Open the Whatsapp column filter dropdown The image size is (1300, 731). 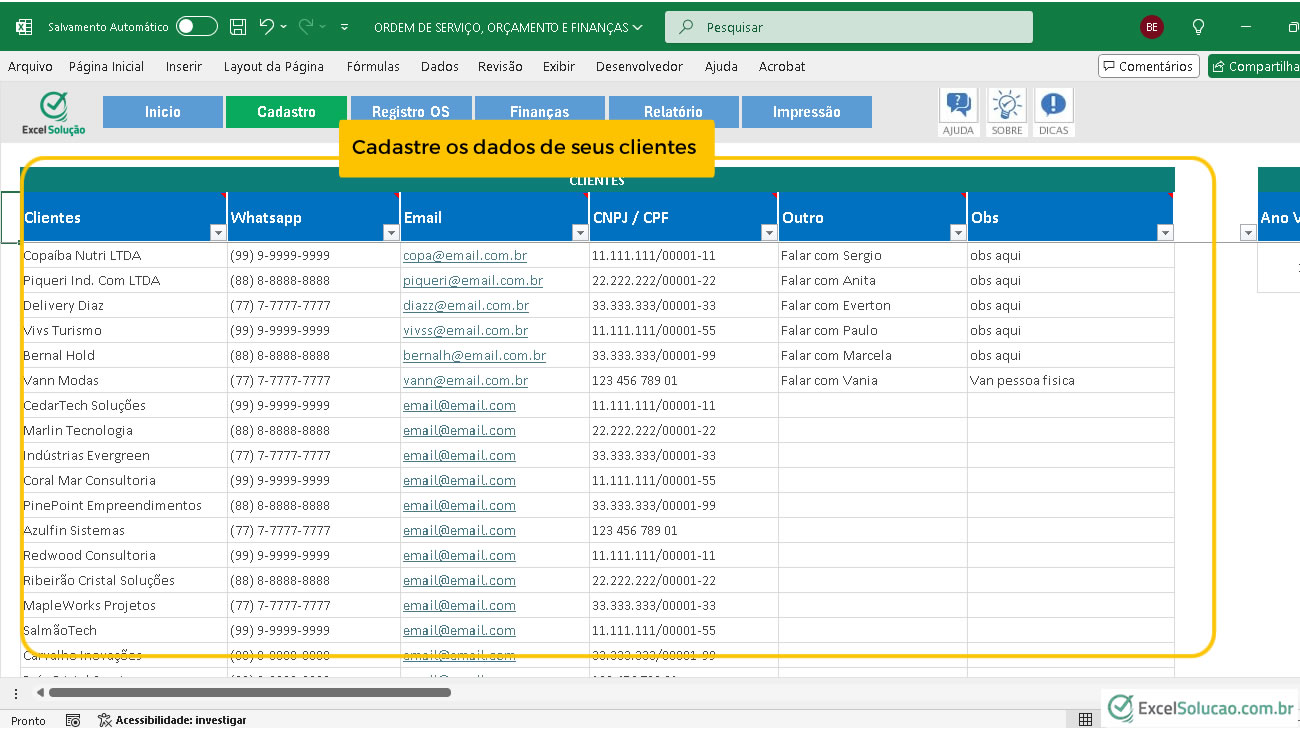(391, 233)
